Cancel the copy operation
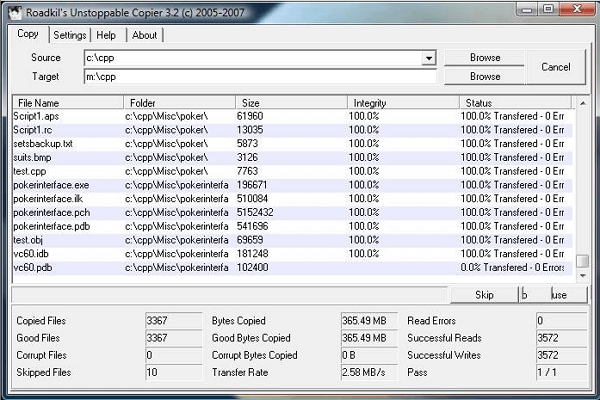 (555, 67)
